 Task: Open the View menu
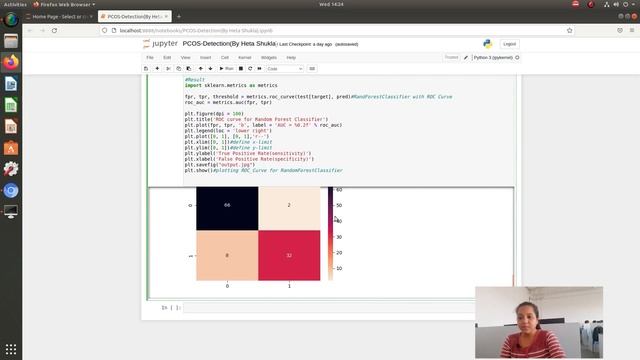[186, 58]
